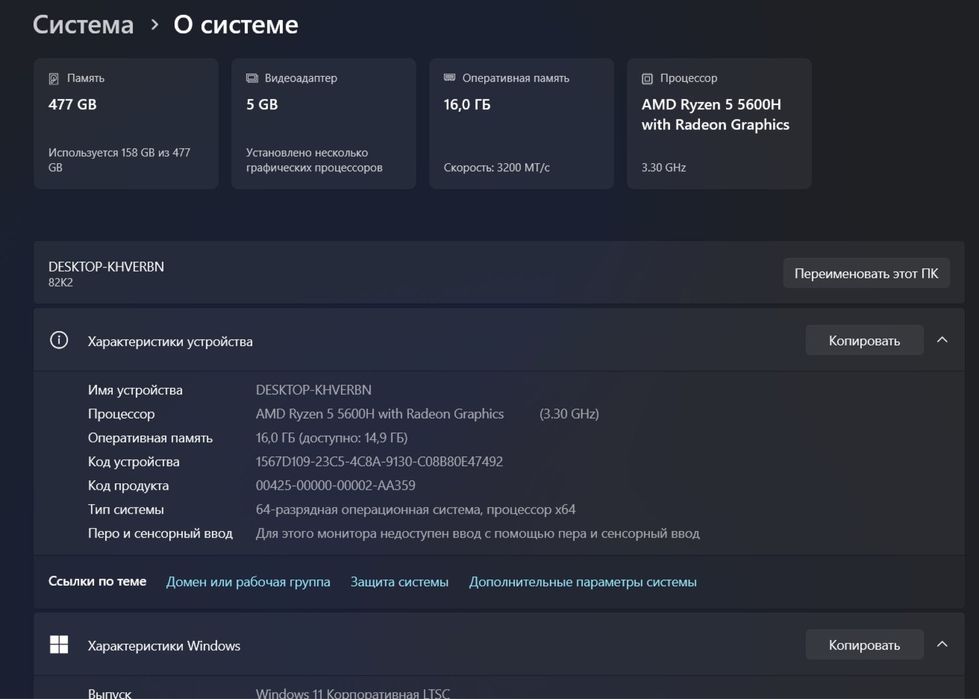979x699 pixels.
Task: Click the Характеристики Windows section heading
Action: pyautogui.click(x=164, y=646)
